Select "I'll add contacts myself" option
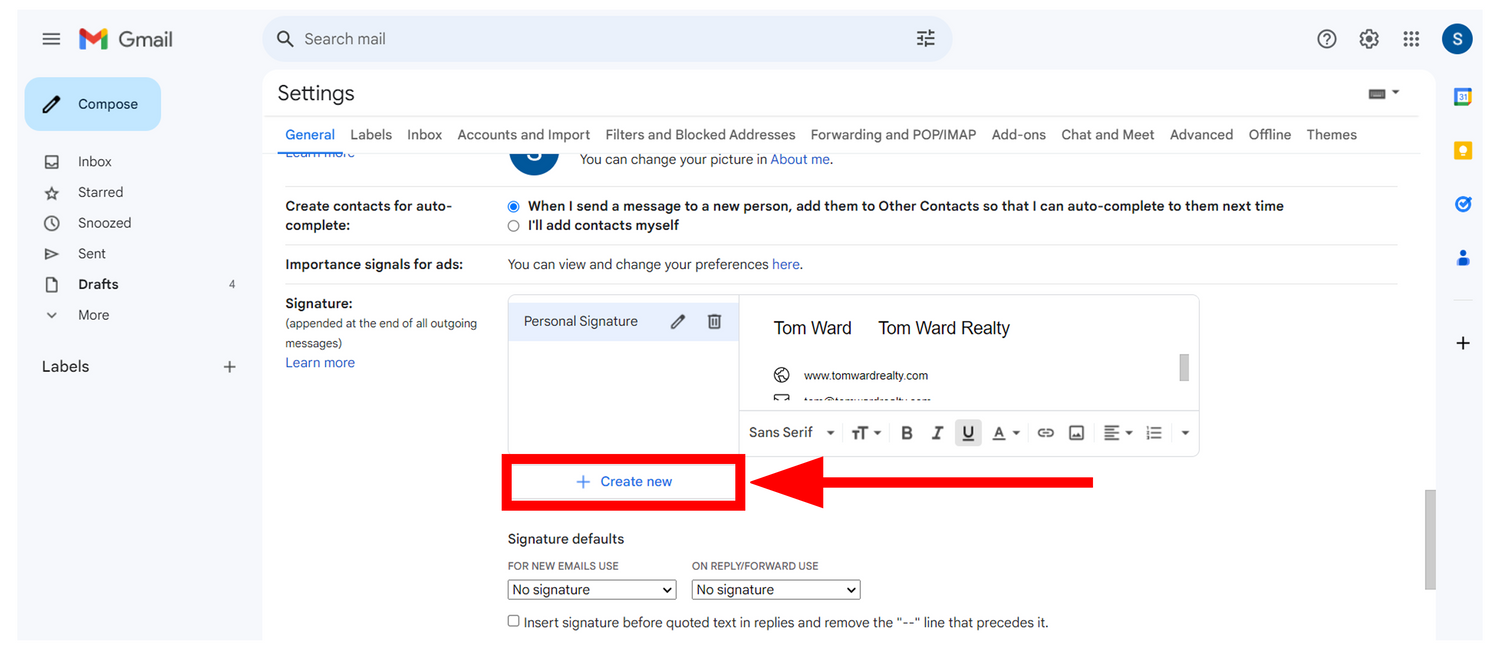Viewport: 1500px width, 650px height. (514, 226)
